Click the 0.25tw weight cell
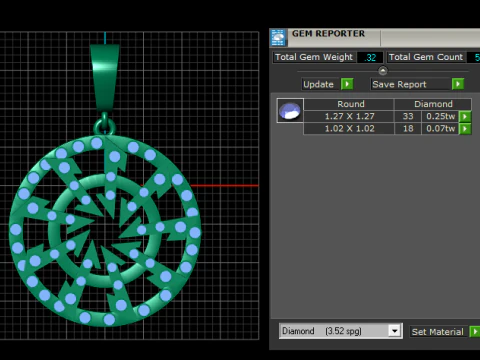 [440, 116]
